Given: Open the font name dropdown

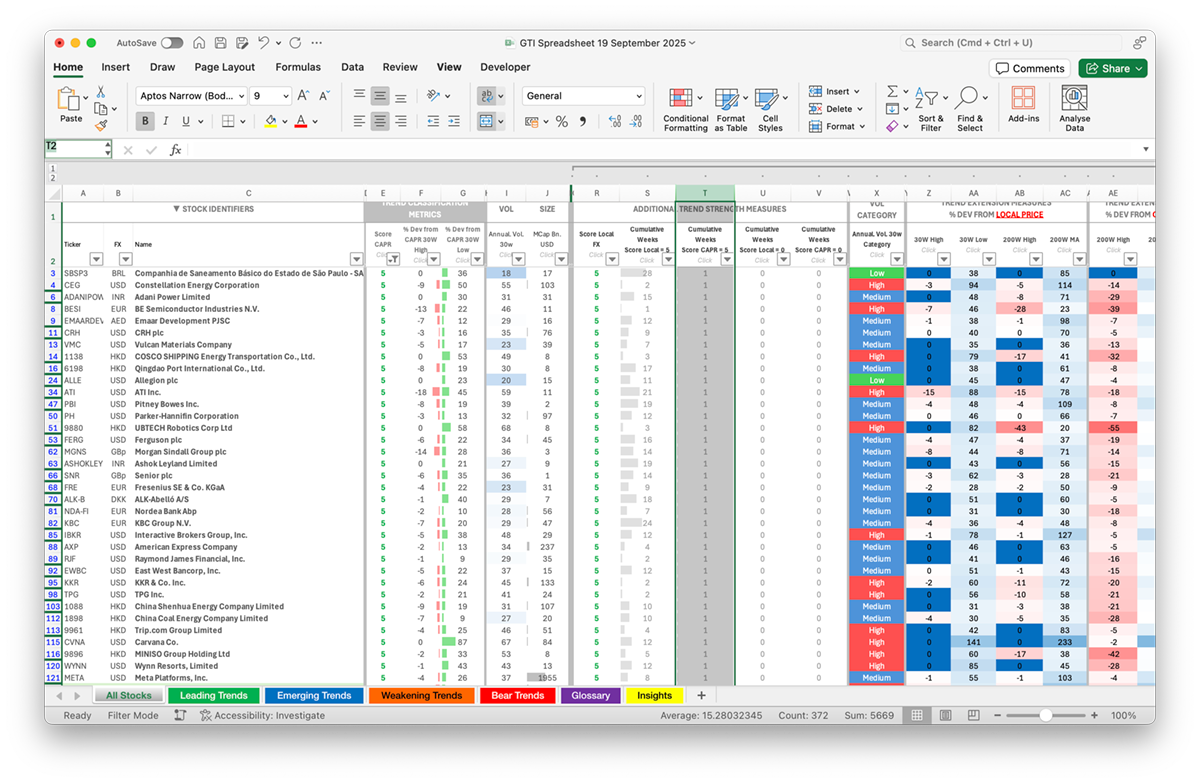Looking at the screenshot, I should 240,96.
